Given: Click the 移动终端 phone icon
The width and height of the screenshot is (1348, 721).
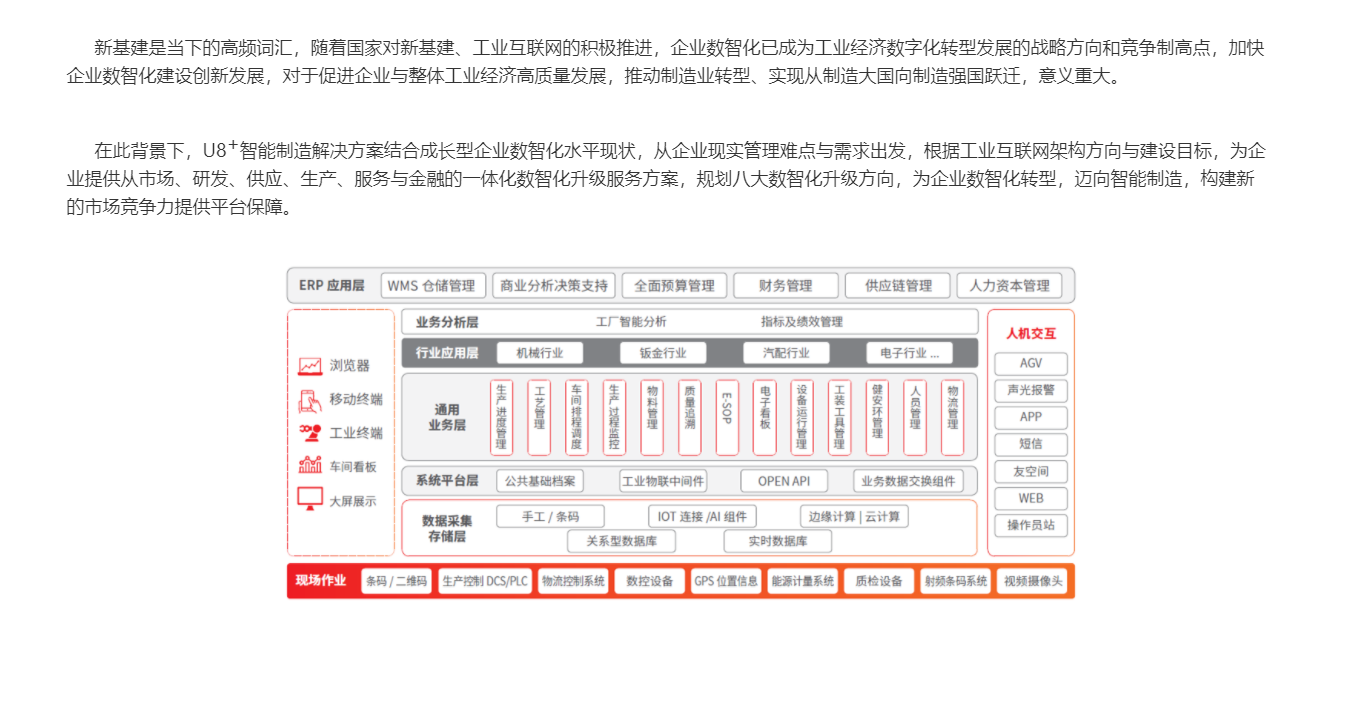Looking at the screenshot, I should [310, 400].
